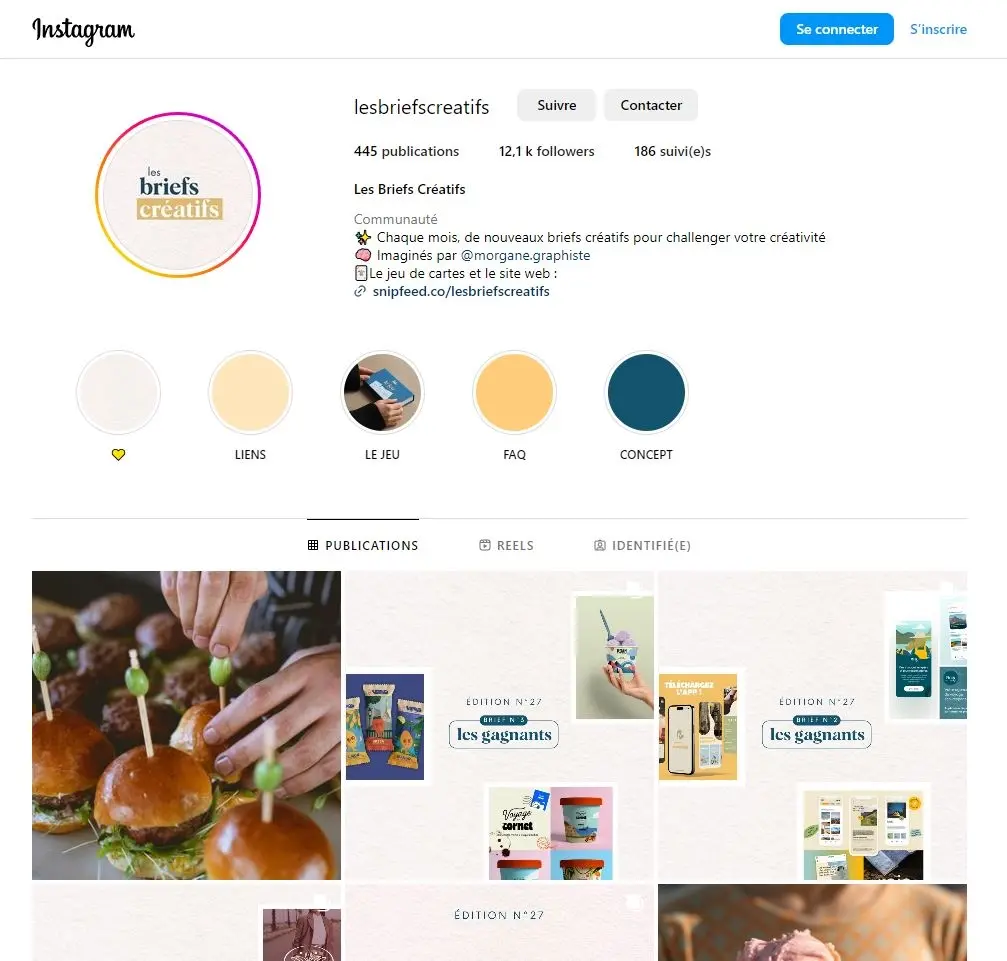Open the CONCEPT story highlight
This screenshot has width=1007, height=961.
646,392
